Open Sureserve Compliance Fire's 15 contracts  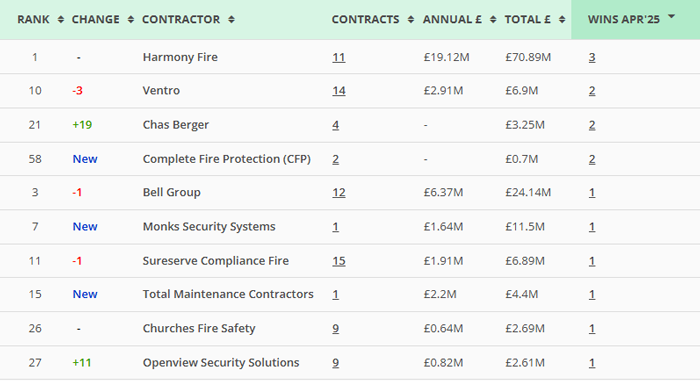pos(338,261)
